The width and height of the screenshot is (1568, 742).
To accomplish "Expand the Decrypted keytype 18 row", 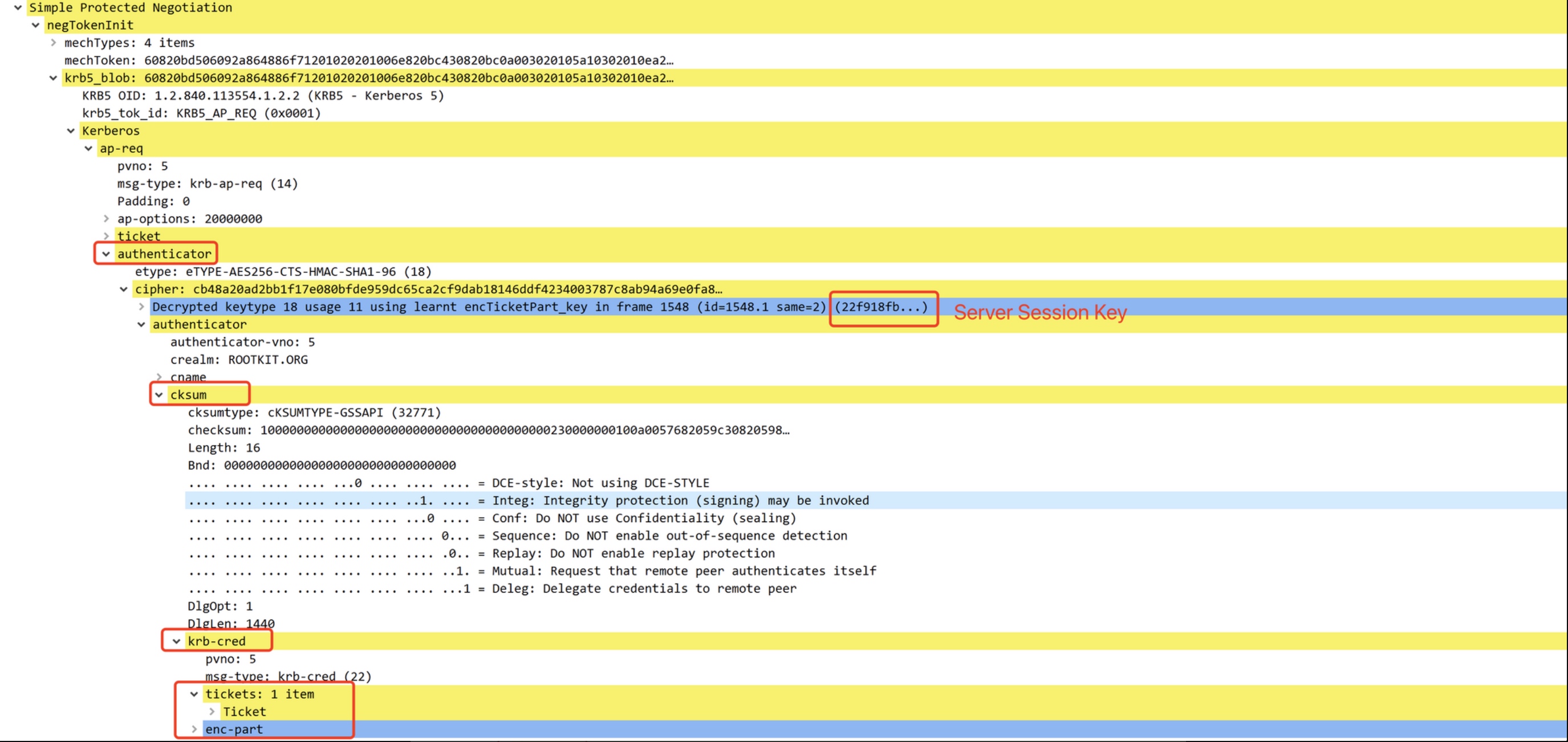I will (142, 307).
